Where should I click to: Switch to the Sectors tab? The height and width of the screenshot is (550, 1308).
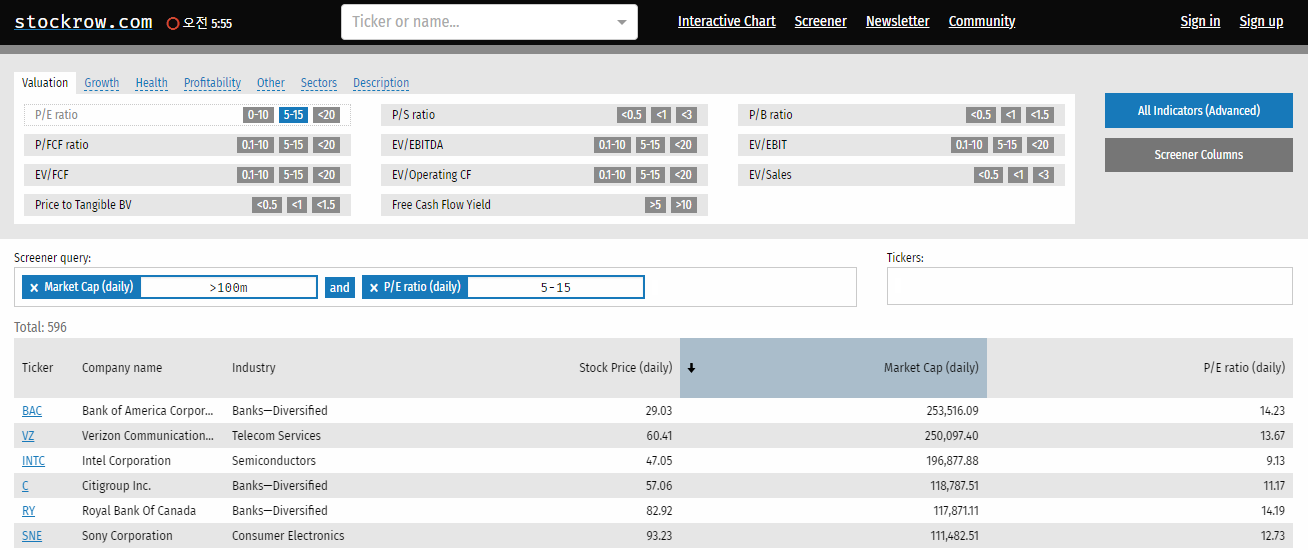pyautogui.click(x=318, y=83)
